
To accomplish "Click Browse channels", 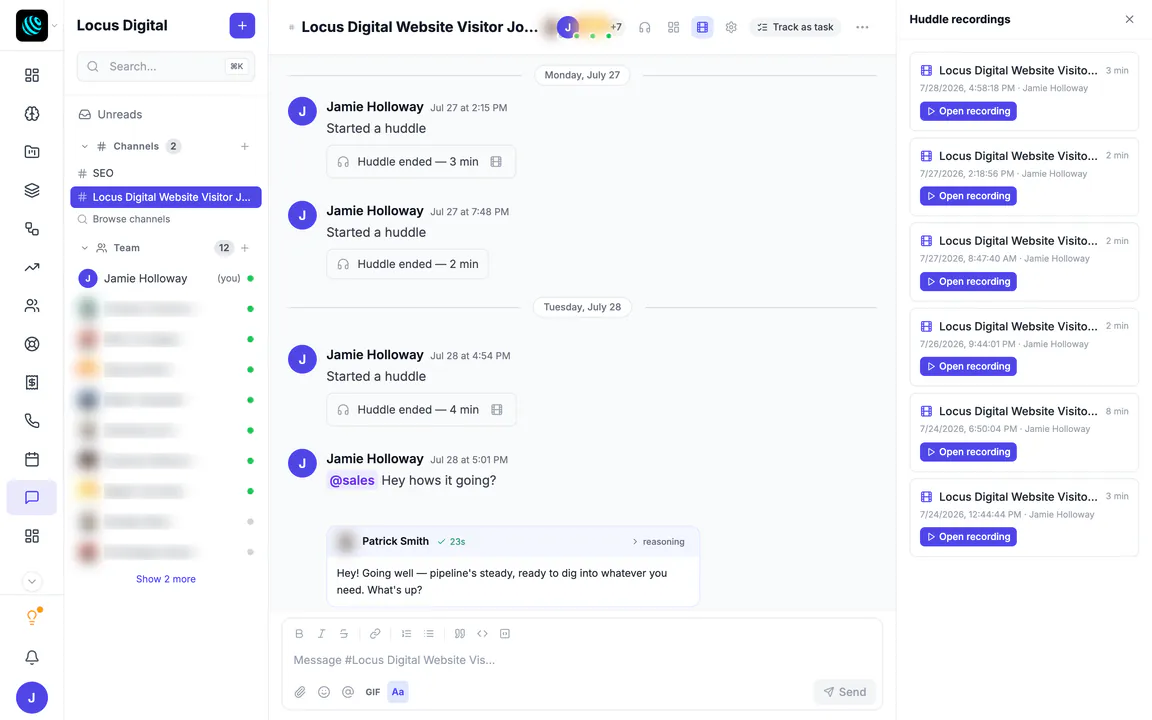I will (x=124, y=219).
